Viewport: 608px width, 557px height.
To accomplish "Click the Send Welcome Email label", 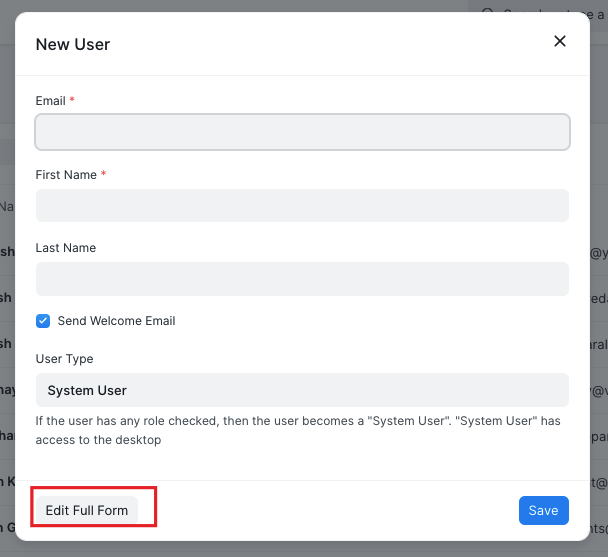I will point(116,321).
